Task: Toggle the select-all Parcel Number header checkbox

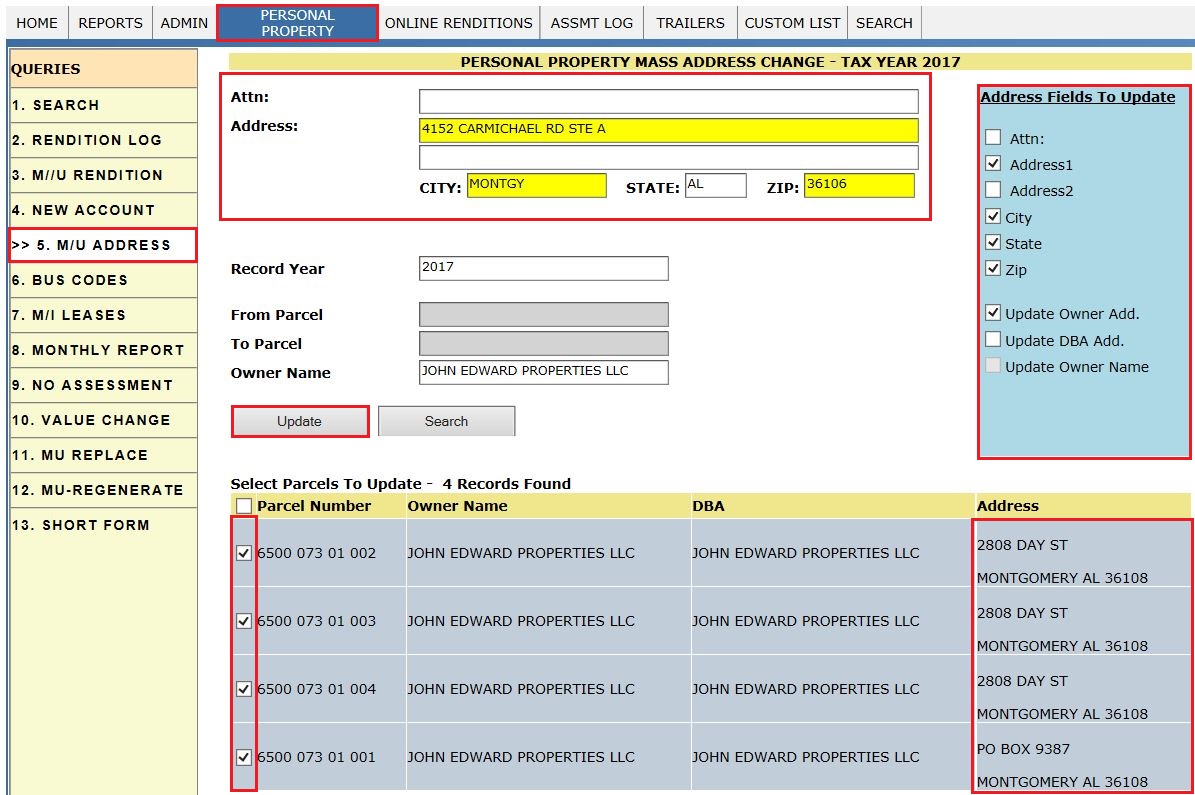Action: pyautogui.click(x=244, y=506)
